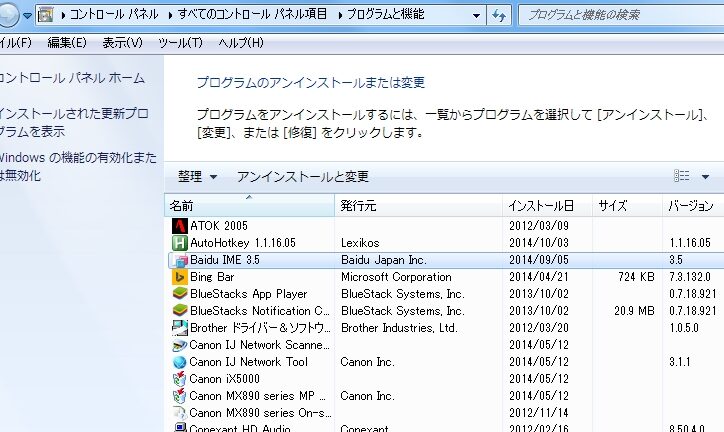Image resolution: width=724 pixels, height=432 pixels.
Task: Open the 編集(E) menu
Action: [x=67, y=43]
